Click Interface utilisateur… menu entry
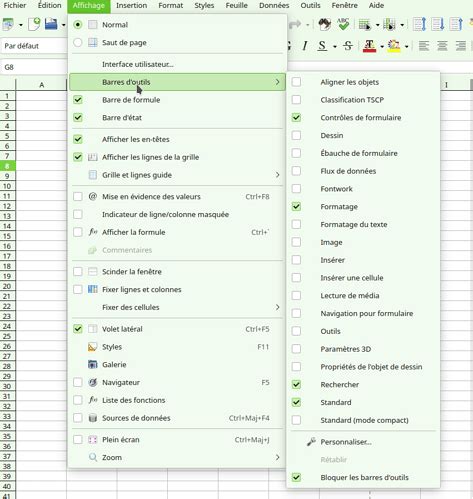Image resolution: width=473 pixels, height=499 pixels. tap(177, 64)
